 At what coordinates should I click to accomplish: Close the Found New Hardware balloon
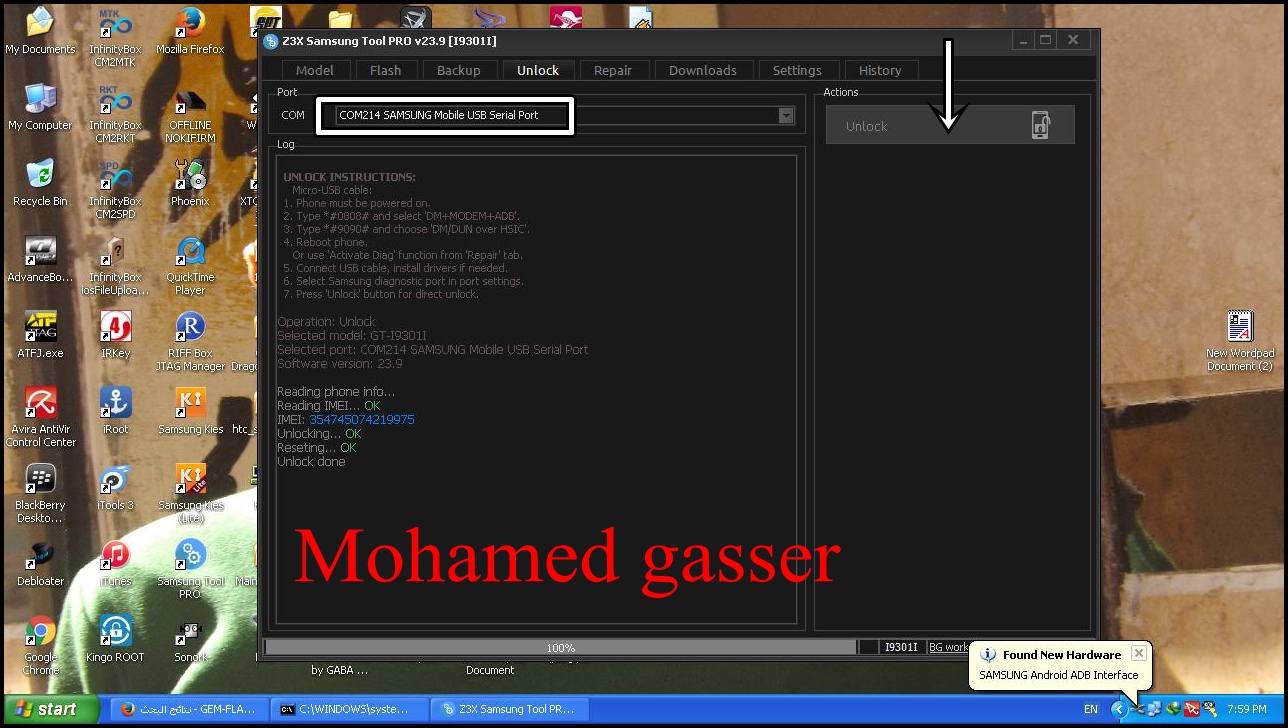pos(1138,653)
